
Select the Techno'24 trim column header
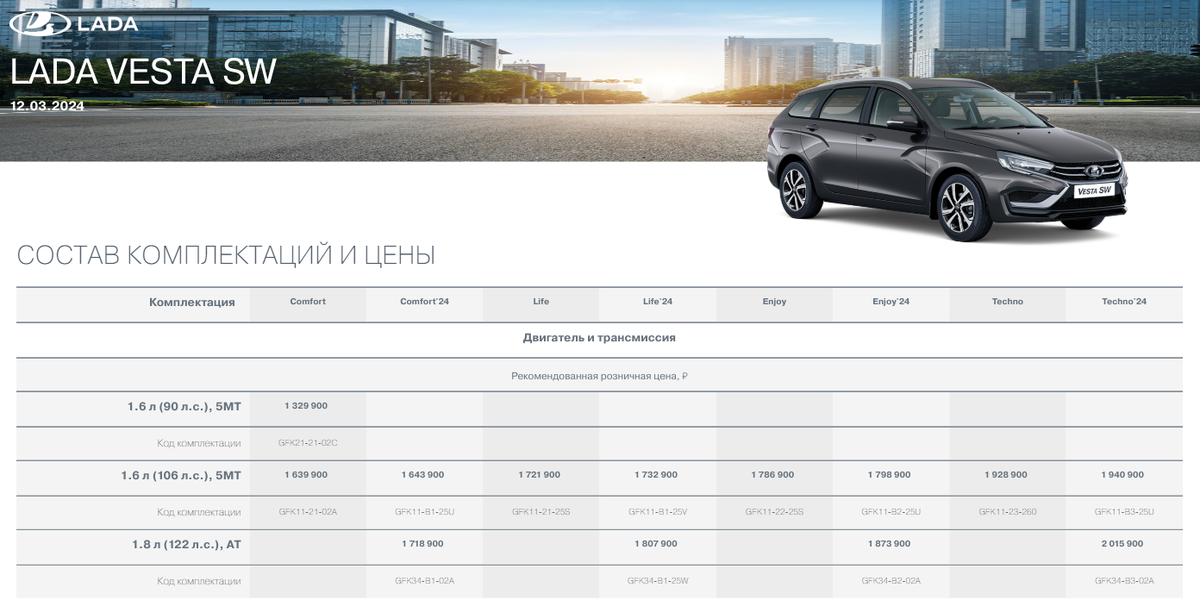point(1124,301)
